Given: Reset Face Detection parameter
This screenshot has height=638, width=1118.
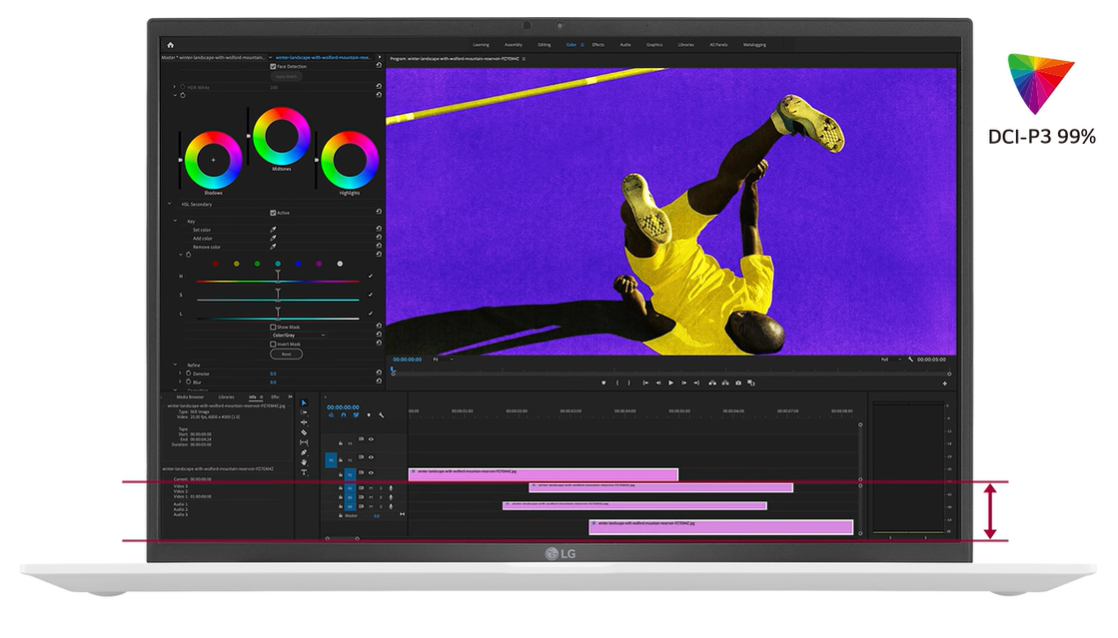Looking at the screenshot, I should coord(379,66).
